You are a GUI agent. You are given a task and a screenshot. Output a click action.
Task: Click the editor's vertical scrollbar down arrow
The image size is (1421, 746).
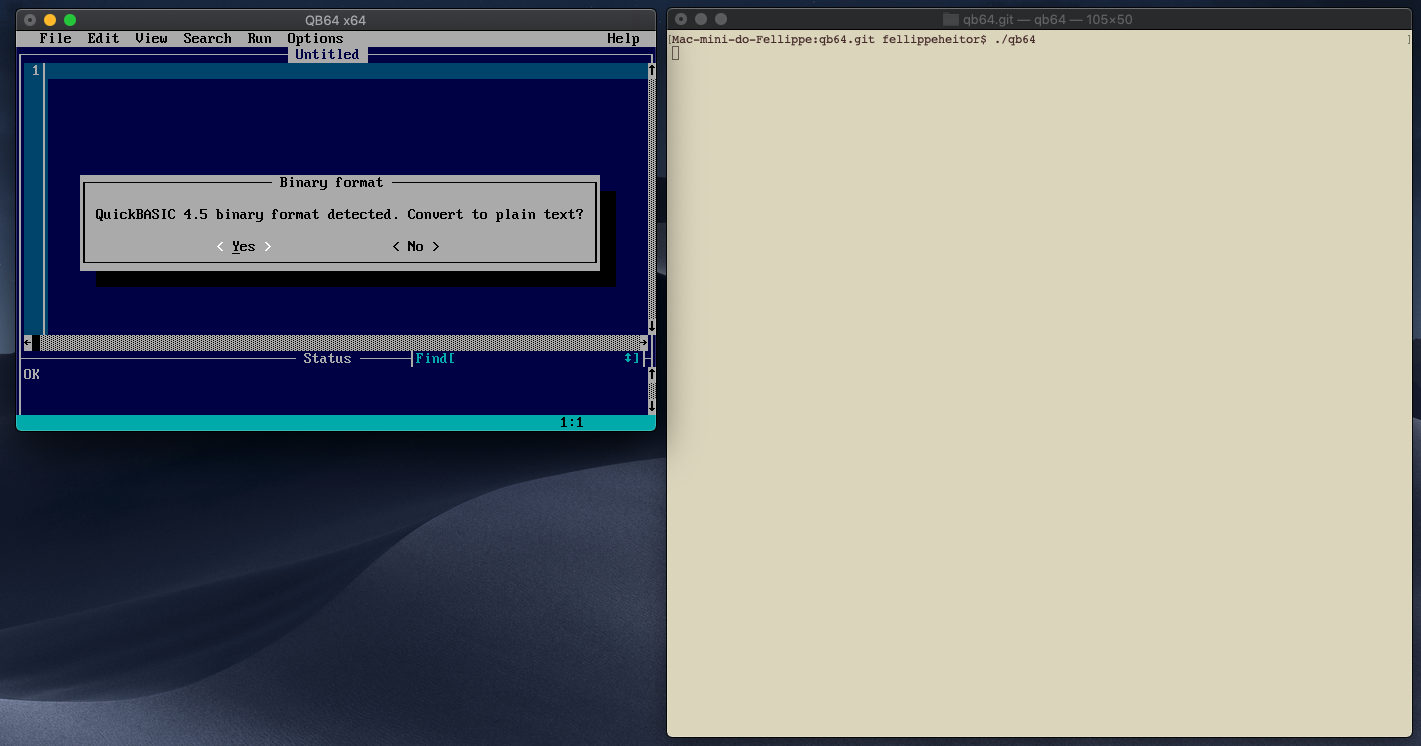coord(651,325)
